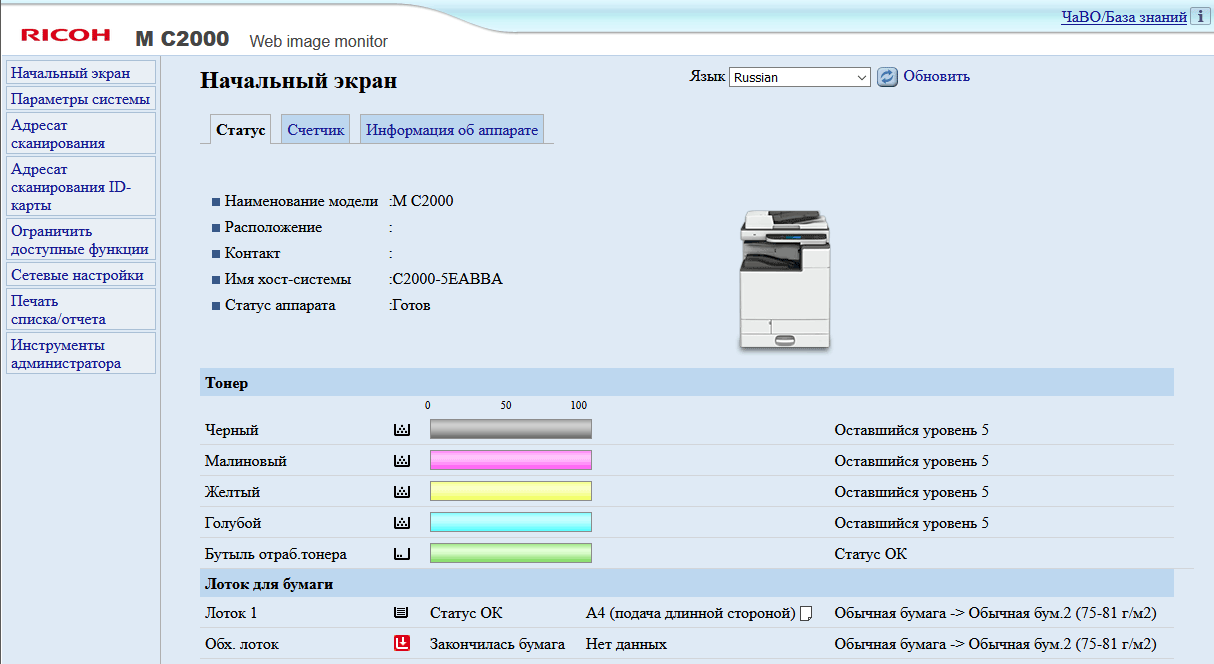Viewport: 1214px width, 664px height.
Task: Click the Малиновый toner label
Action: (x=245, y=461)
